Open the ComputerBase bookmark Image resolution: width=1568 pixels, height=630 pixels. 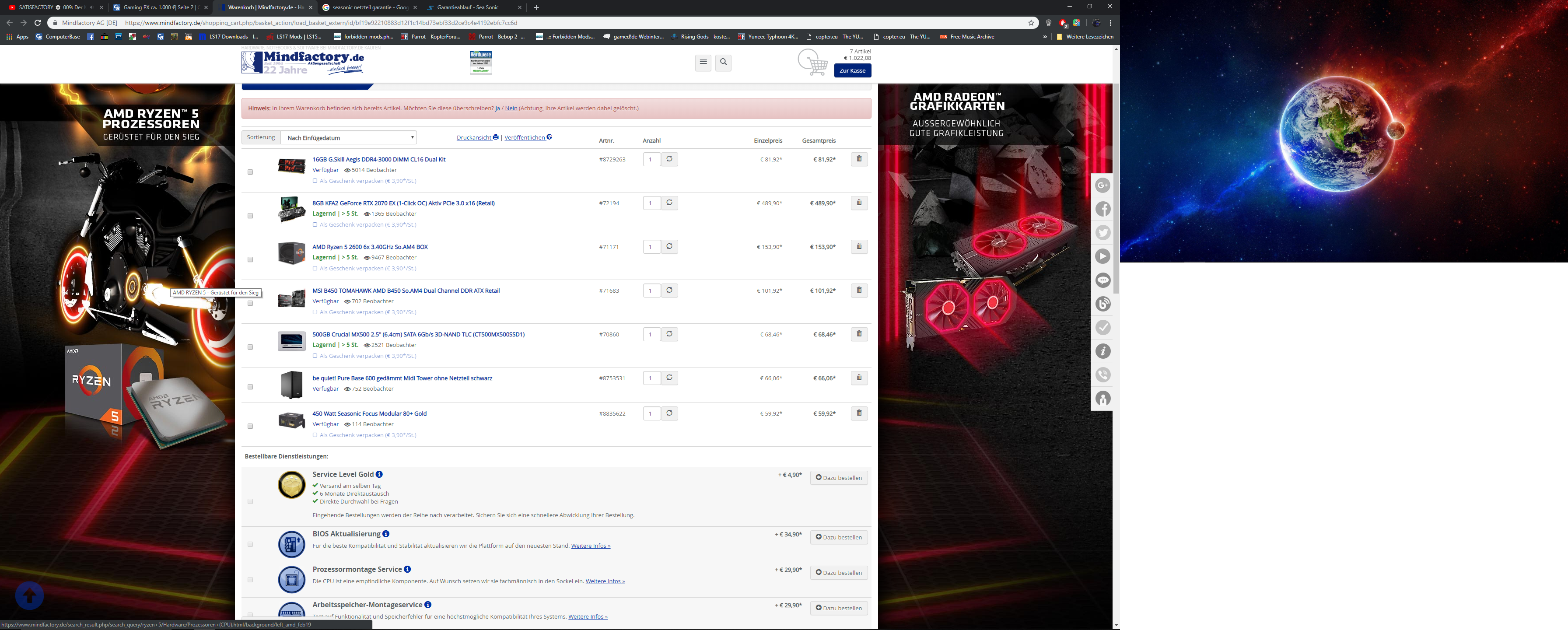tap(58, 36)
